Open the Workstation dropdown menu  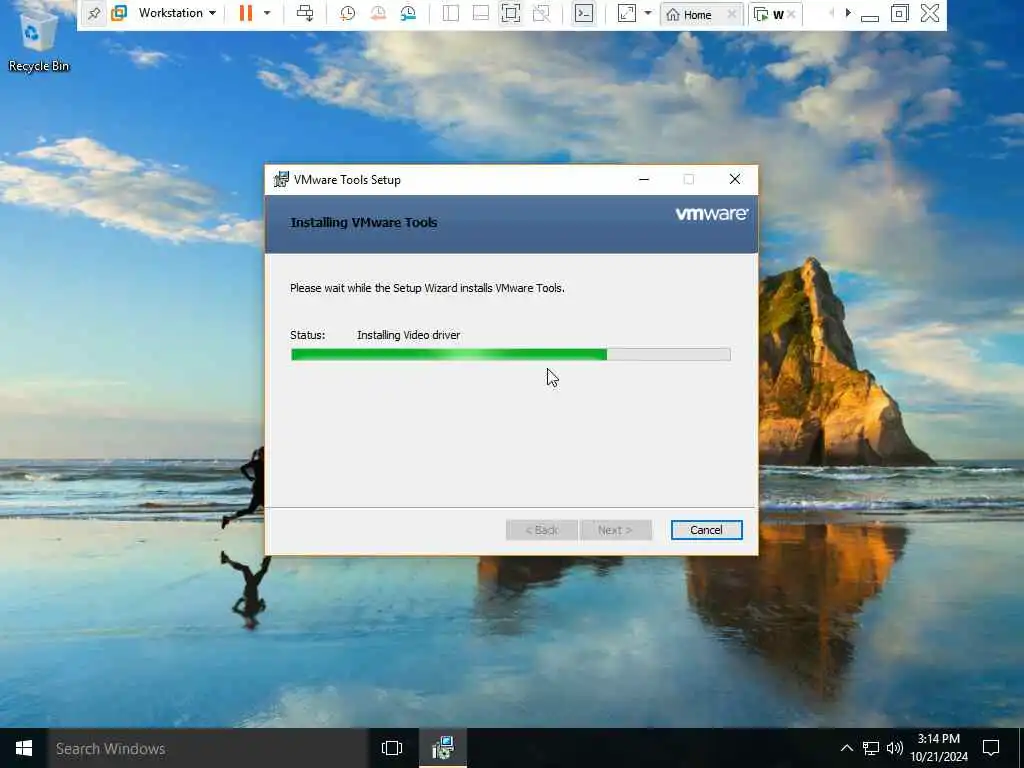[177, 13]
